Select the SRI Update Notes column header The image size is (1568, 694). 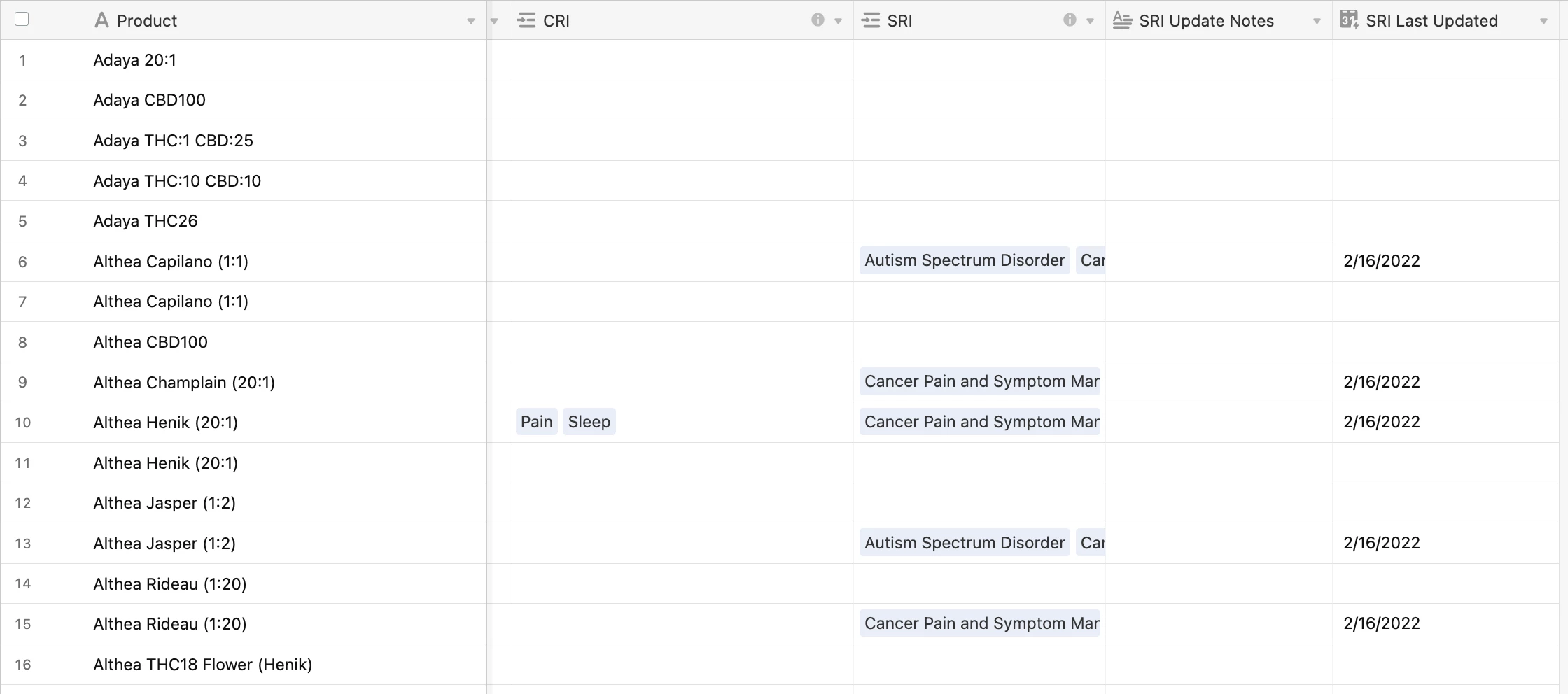(1219, 20)
